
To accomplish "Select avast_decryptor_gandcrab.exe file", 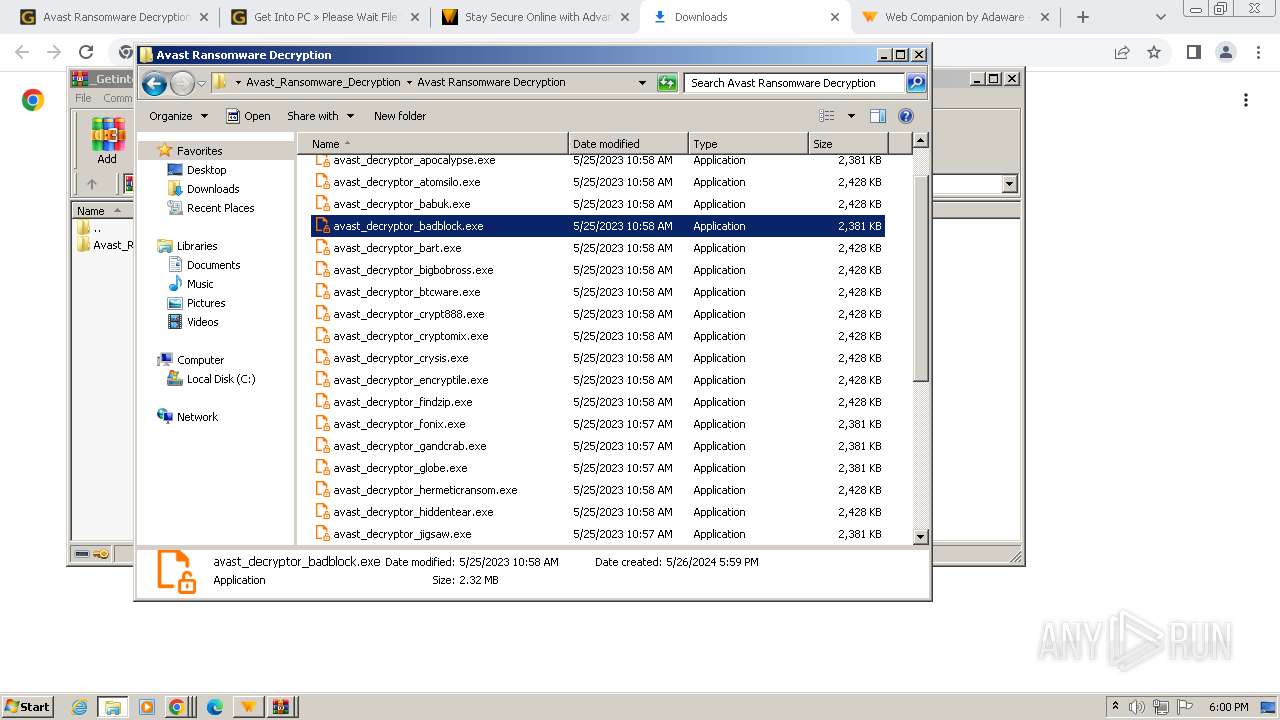I will pos(598,446).
